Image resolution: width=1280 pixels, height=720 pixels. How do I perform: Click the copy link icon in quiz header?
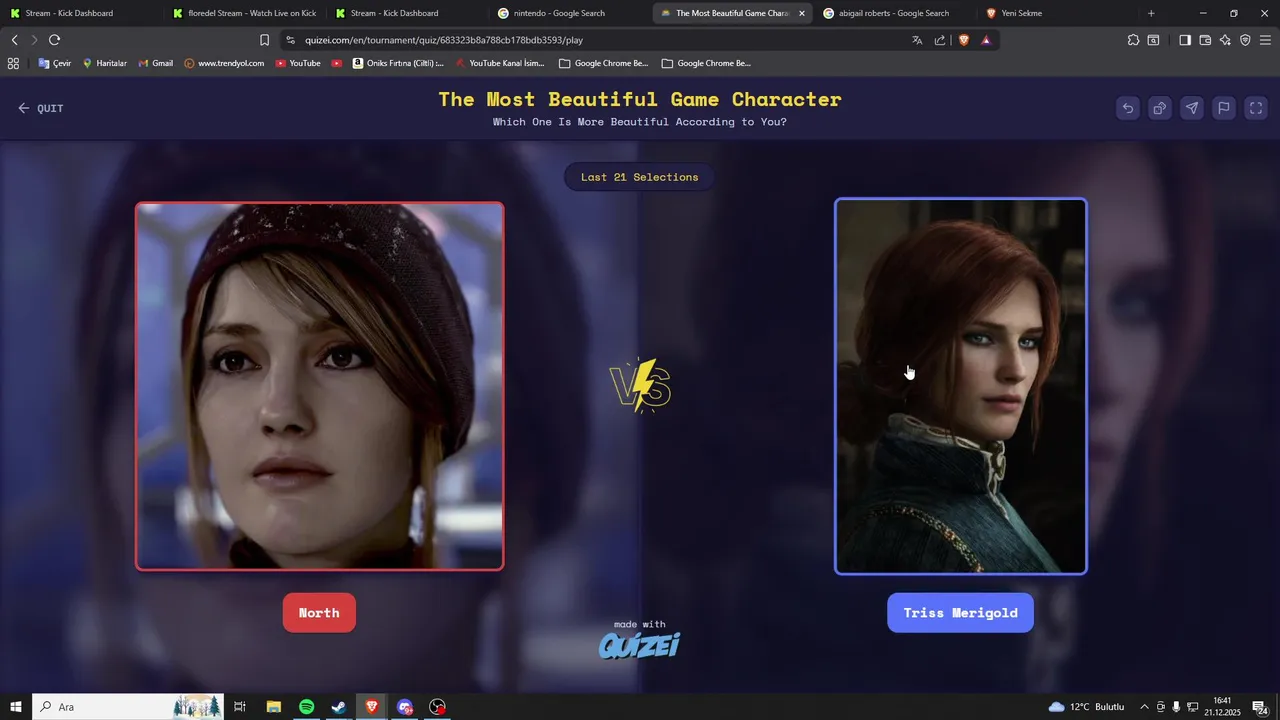[1160, 108]
